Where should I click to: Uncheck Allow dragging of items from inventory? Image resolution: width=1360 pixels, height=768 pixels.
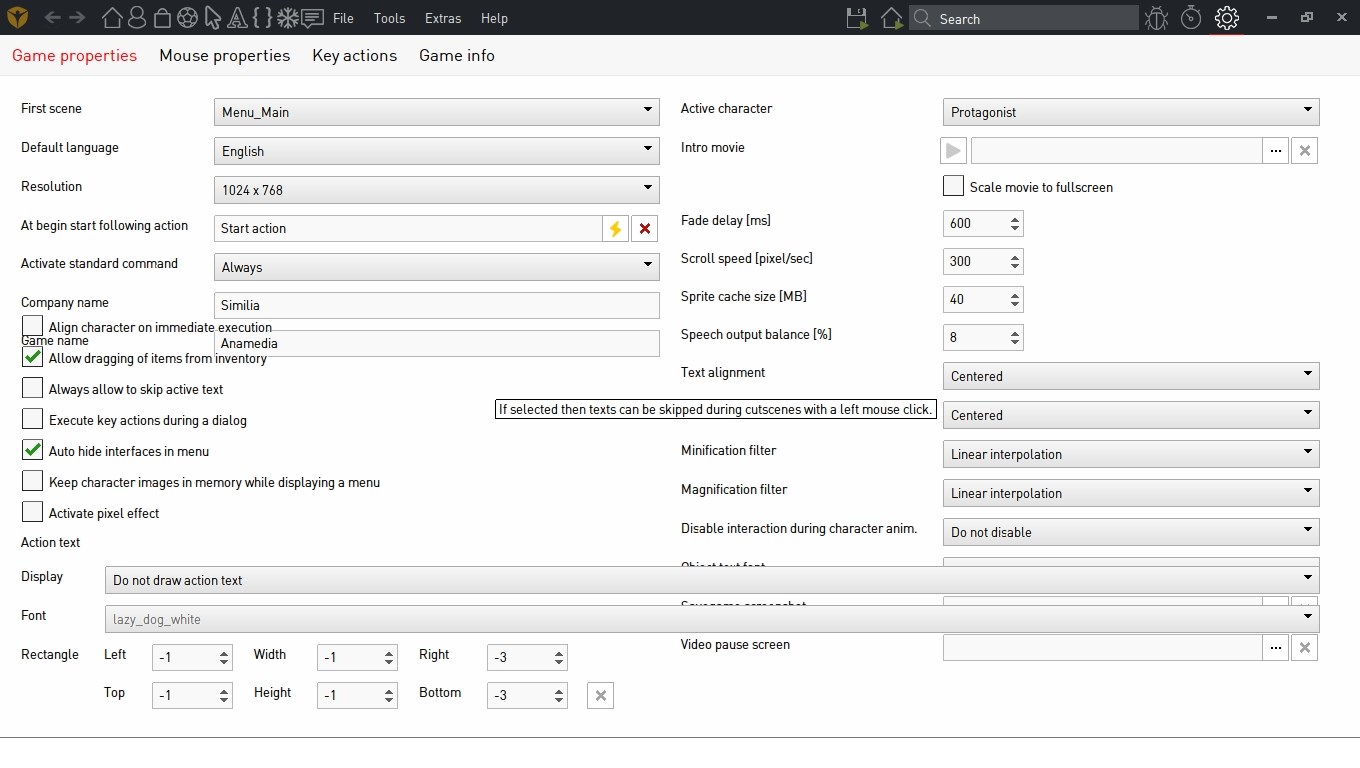[x=32, y=357]
